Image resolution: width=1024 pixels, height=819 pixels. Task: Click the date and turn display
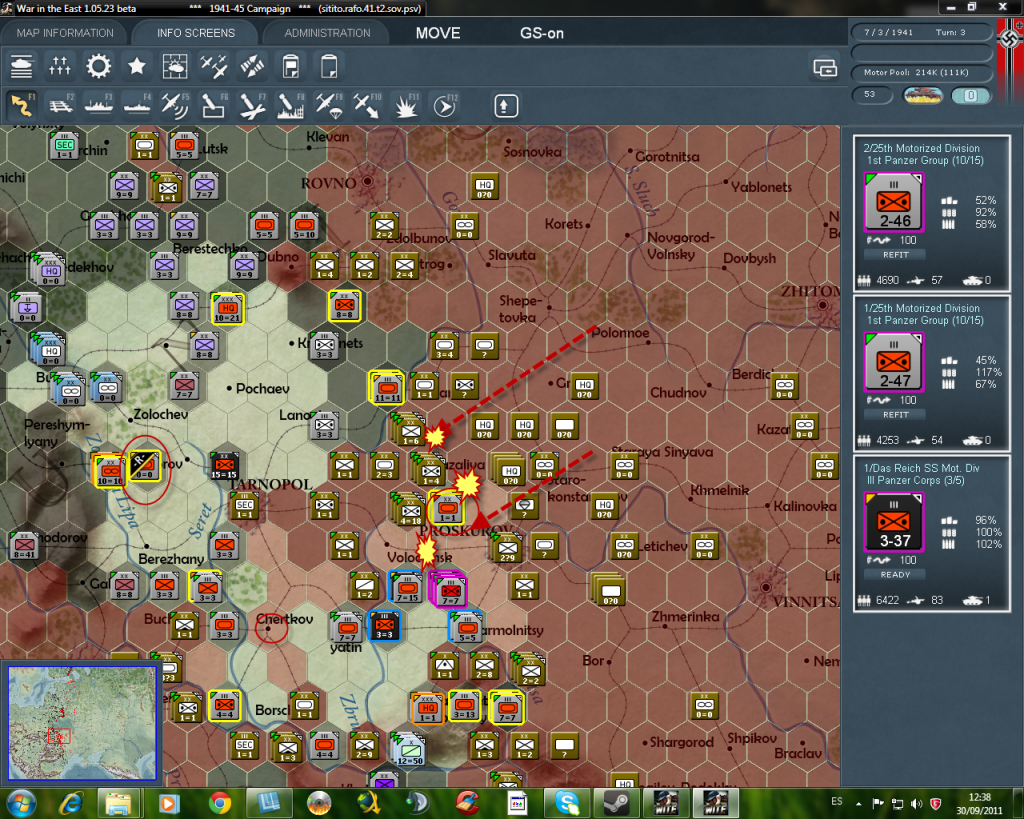[921, 32]
